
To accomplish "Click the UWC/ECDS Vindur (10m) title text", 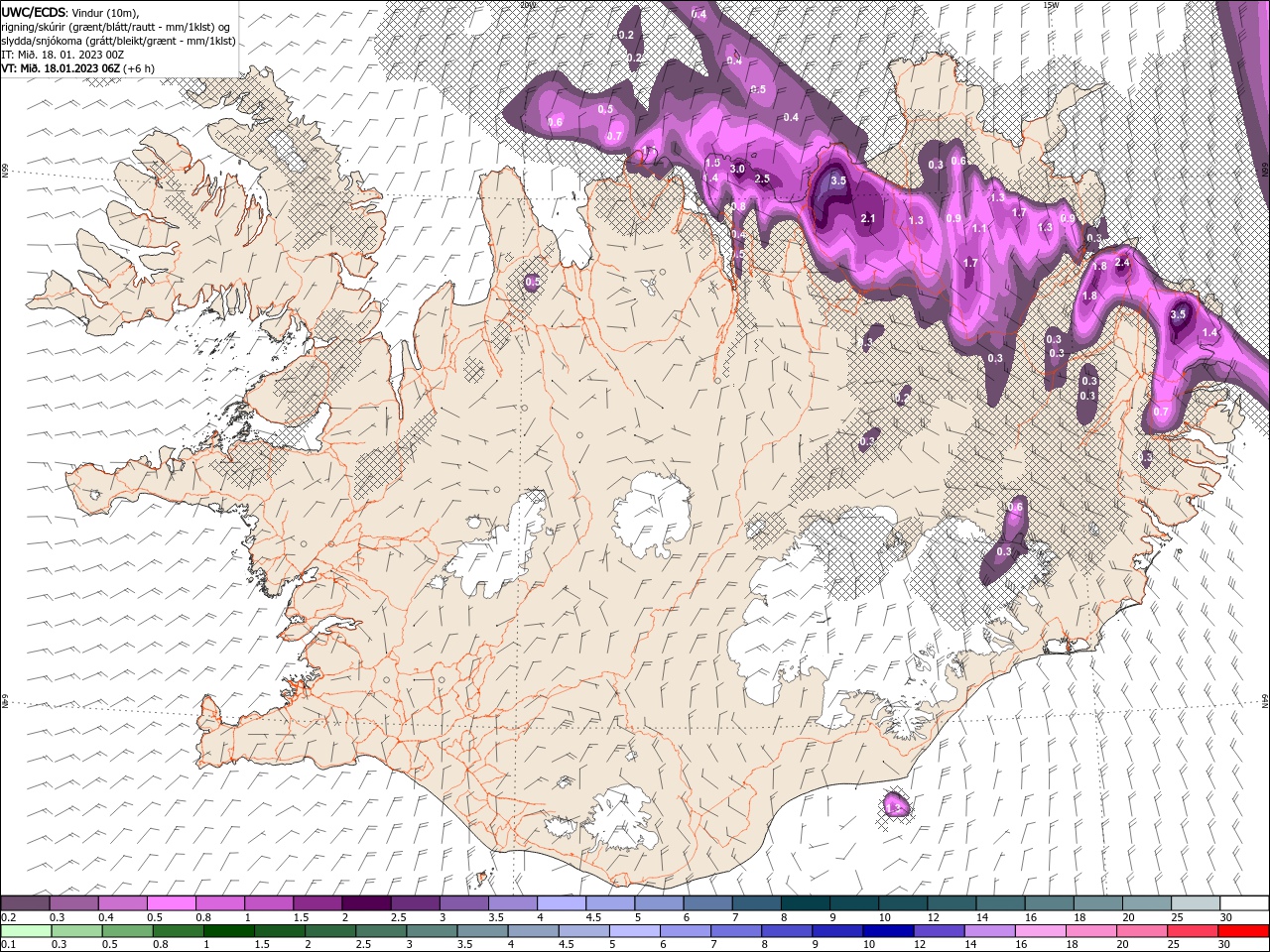I will point(70,12).
